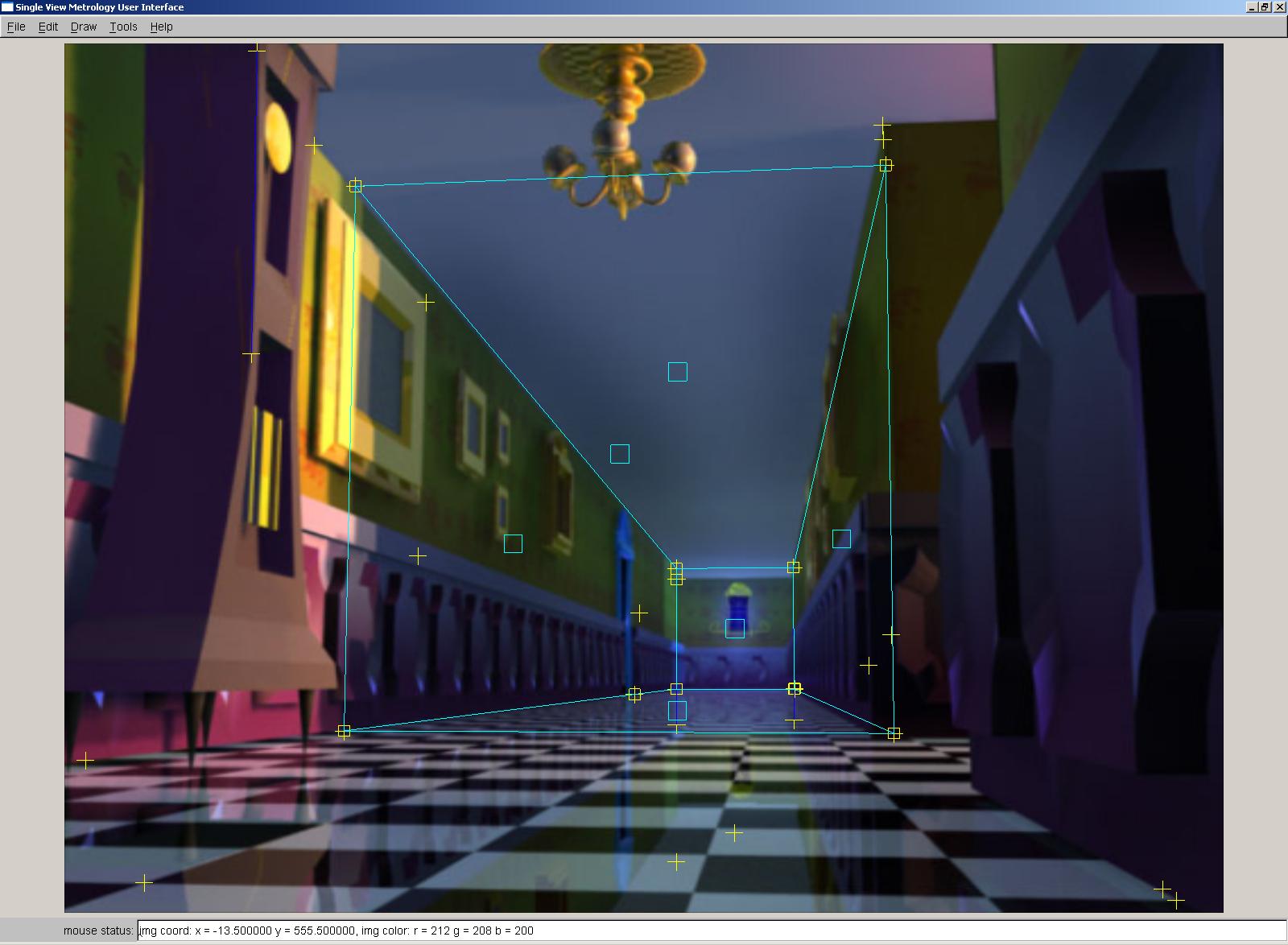Select polygon vertex at top-right wall corner
1288x945 pixels.
click(x=885, y=165)
